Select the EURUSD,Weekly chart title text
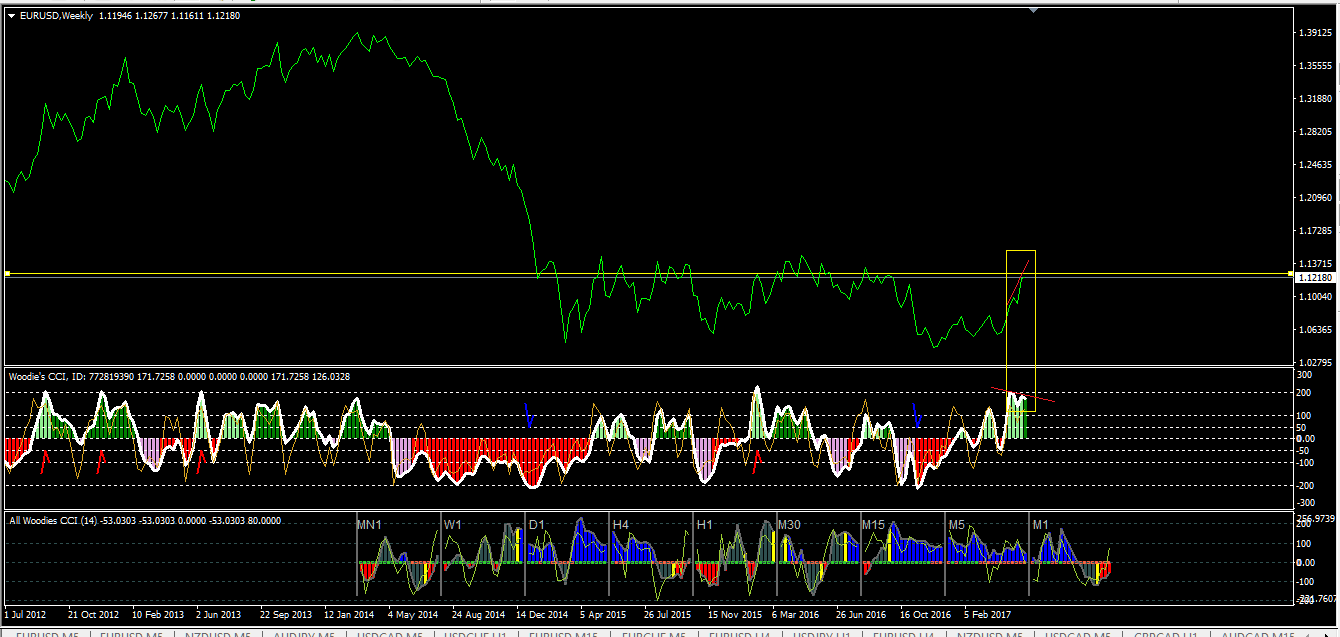1340x637 pixels. pyautogui.click(x=56, y=16)
